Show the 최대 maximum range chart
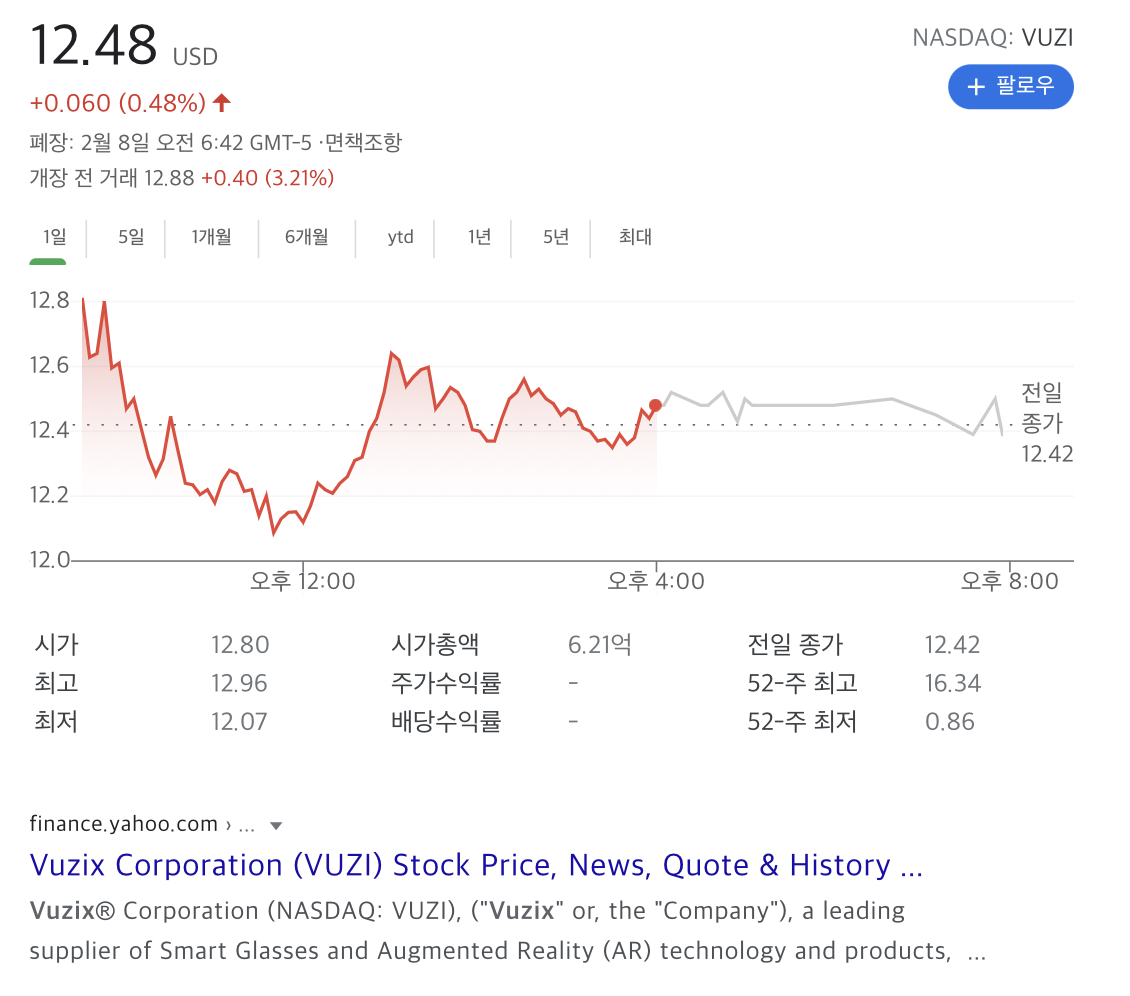The image size is (1130, 996). tap(635, 237)
